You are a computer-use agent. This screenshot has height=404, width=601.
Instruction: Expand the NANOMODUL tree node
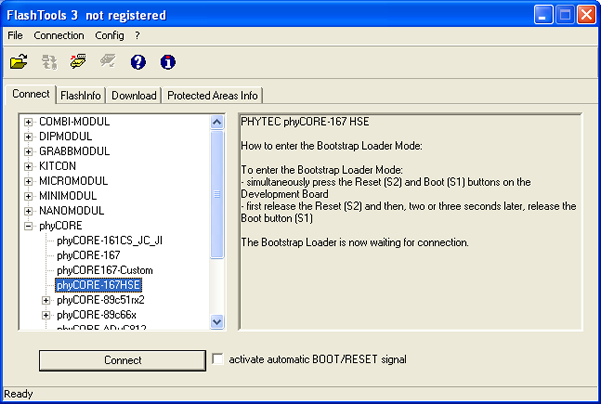(x=28, y=211)
